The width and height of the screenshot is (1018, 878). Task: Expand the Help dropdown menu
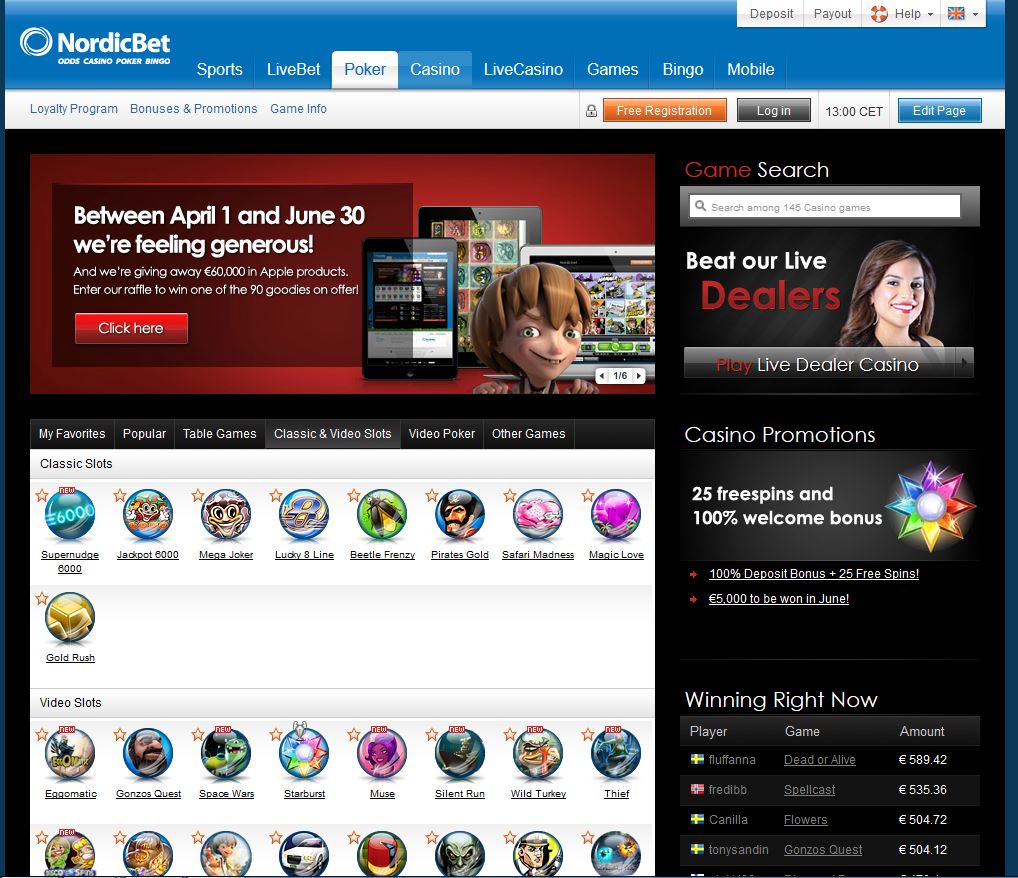tap(930, 14)
